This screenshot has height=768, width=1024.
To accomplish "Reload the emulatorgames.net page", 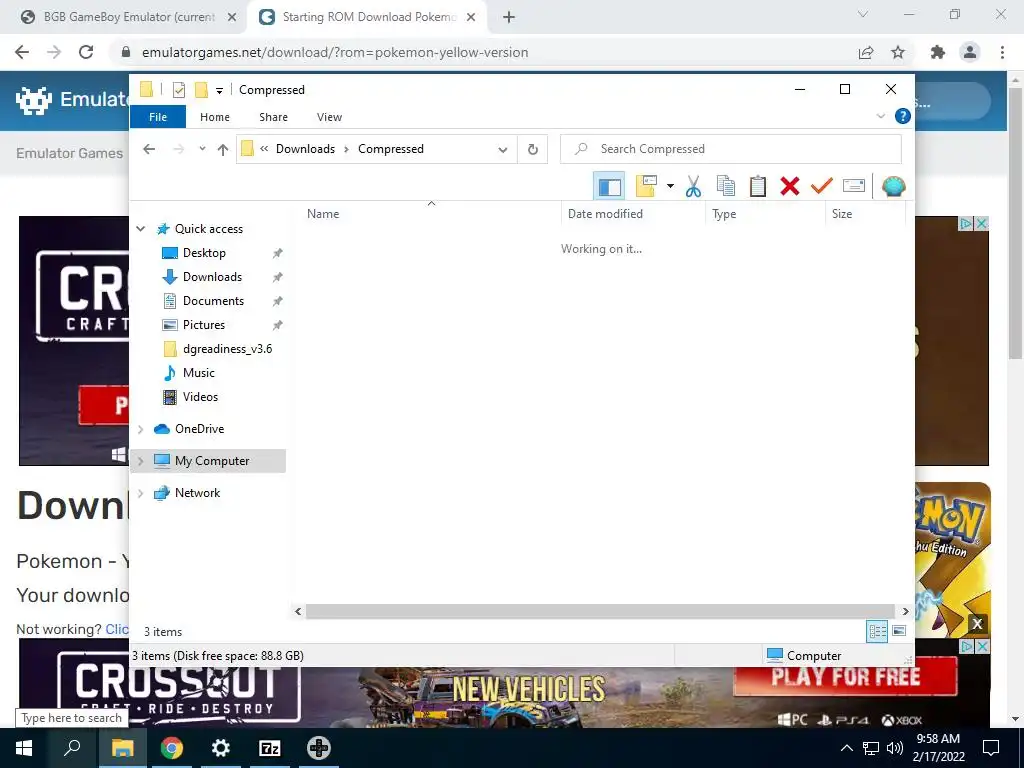I will [x=86, y=52].
